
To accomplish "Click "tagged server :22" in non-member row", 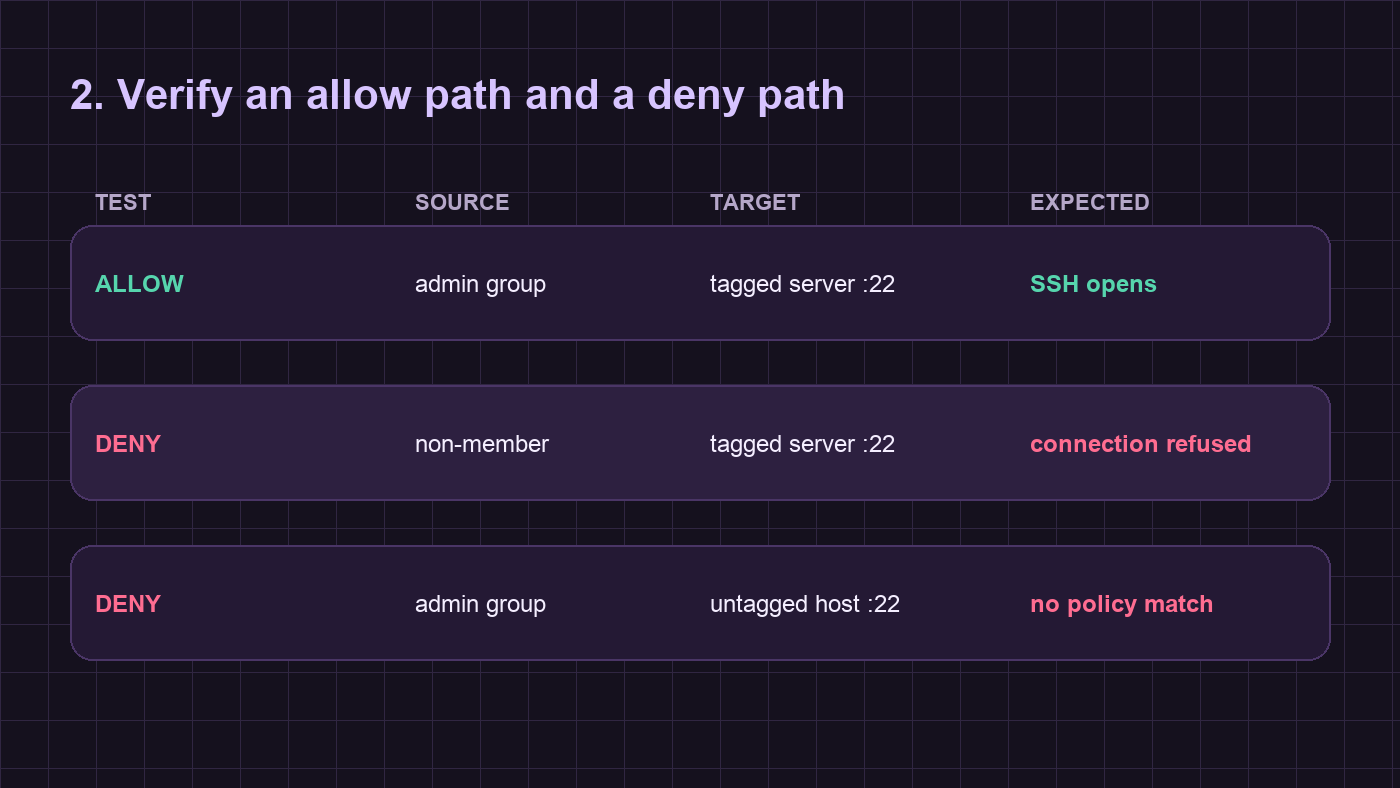I will tap(802, 445).
